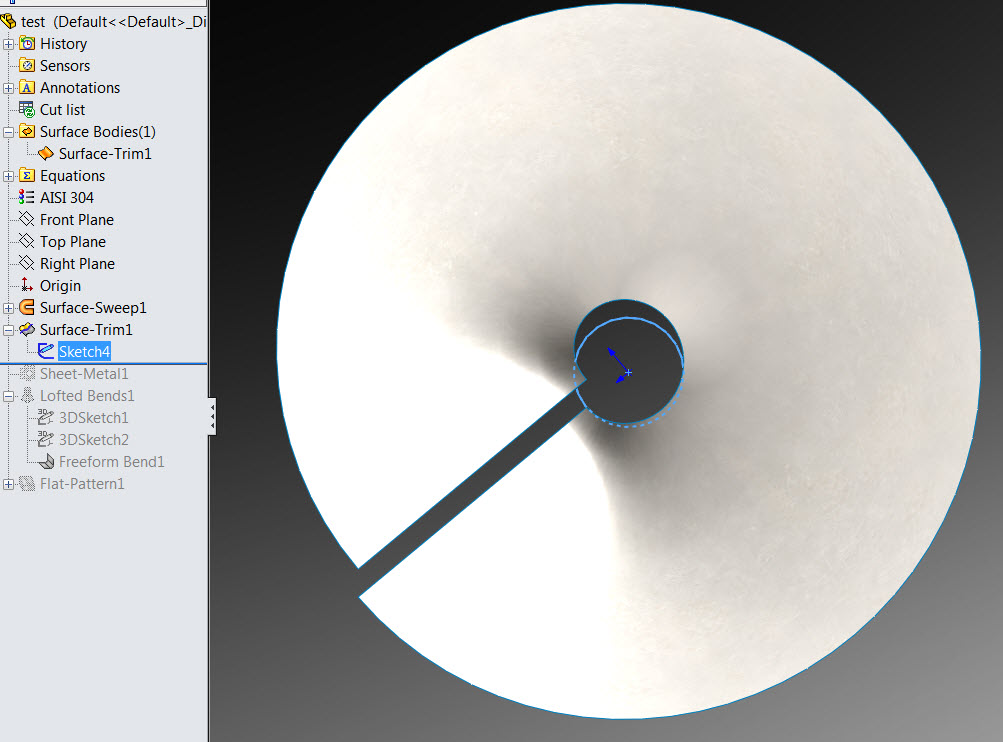Expand the Flat-Pattern1 node
The height and width of the screenshot is (742, 1003).
pyautogui.click(x=8, y=484)
